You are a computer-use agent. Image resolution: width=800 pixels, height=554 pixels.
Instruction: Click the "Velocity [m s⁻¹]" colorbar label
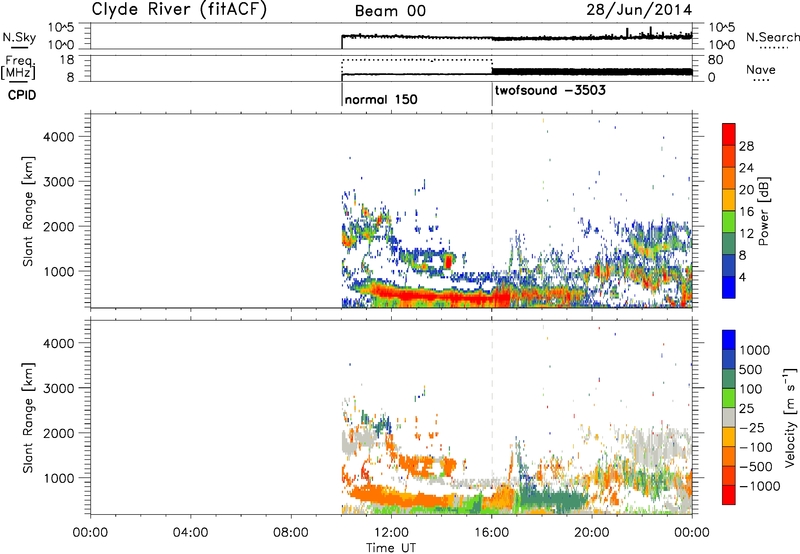[790, 418]
